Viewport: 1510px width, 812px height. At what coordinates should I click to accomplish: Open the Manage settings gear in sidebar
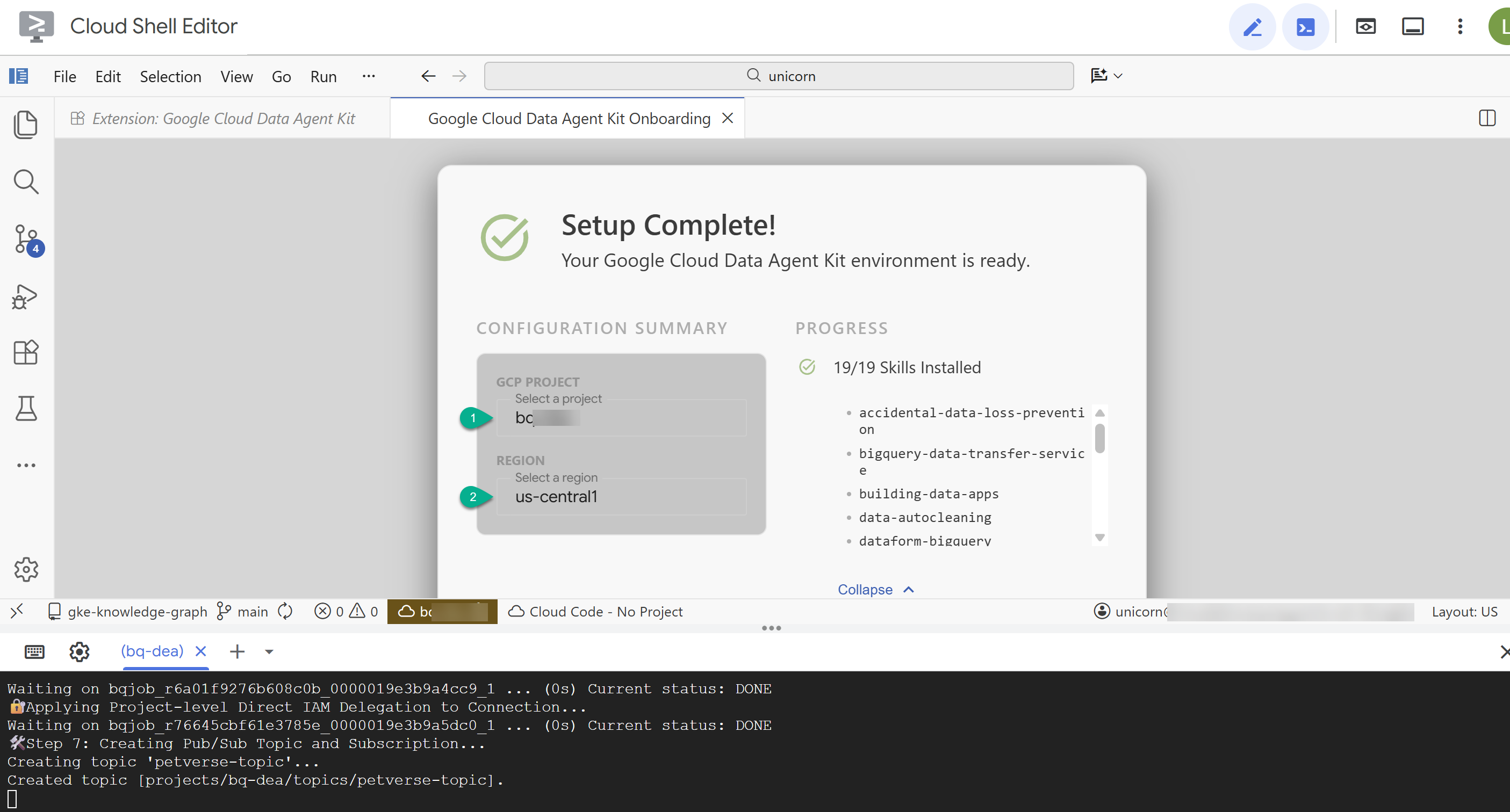click(x=26, y=569)
